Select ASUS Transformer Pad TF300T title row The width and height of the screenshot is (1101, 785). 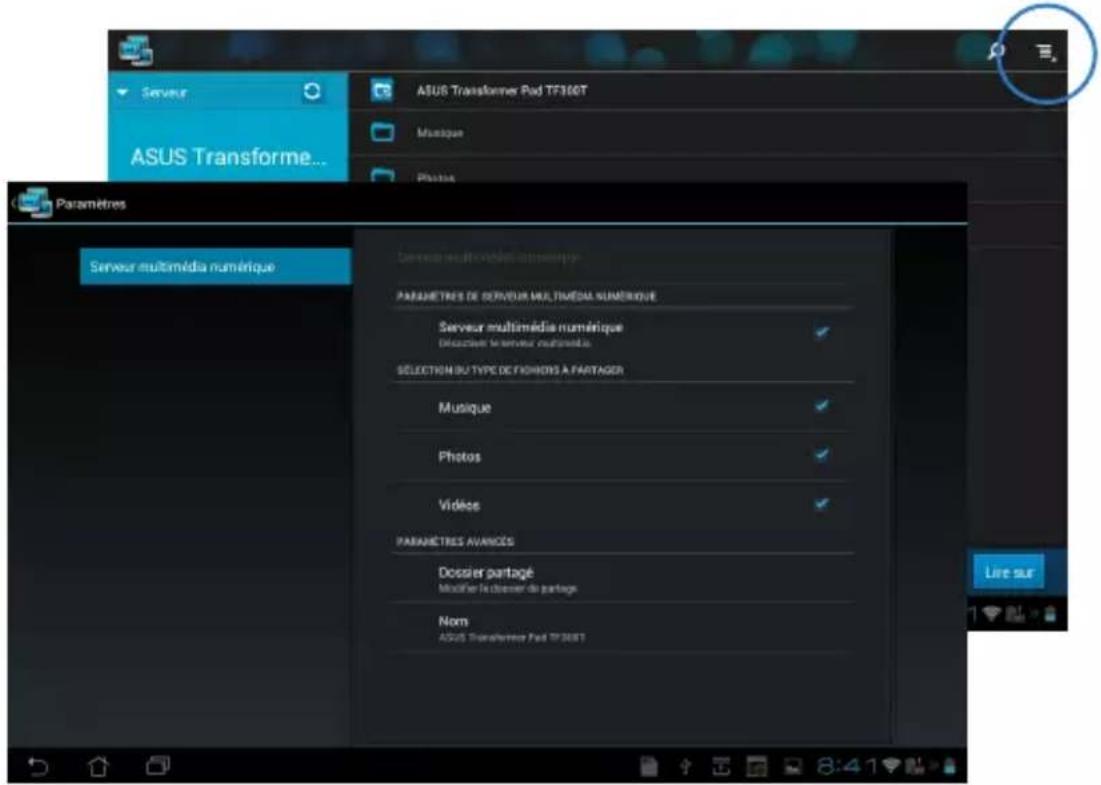point(708,91)
